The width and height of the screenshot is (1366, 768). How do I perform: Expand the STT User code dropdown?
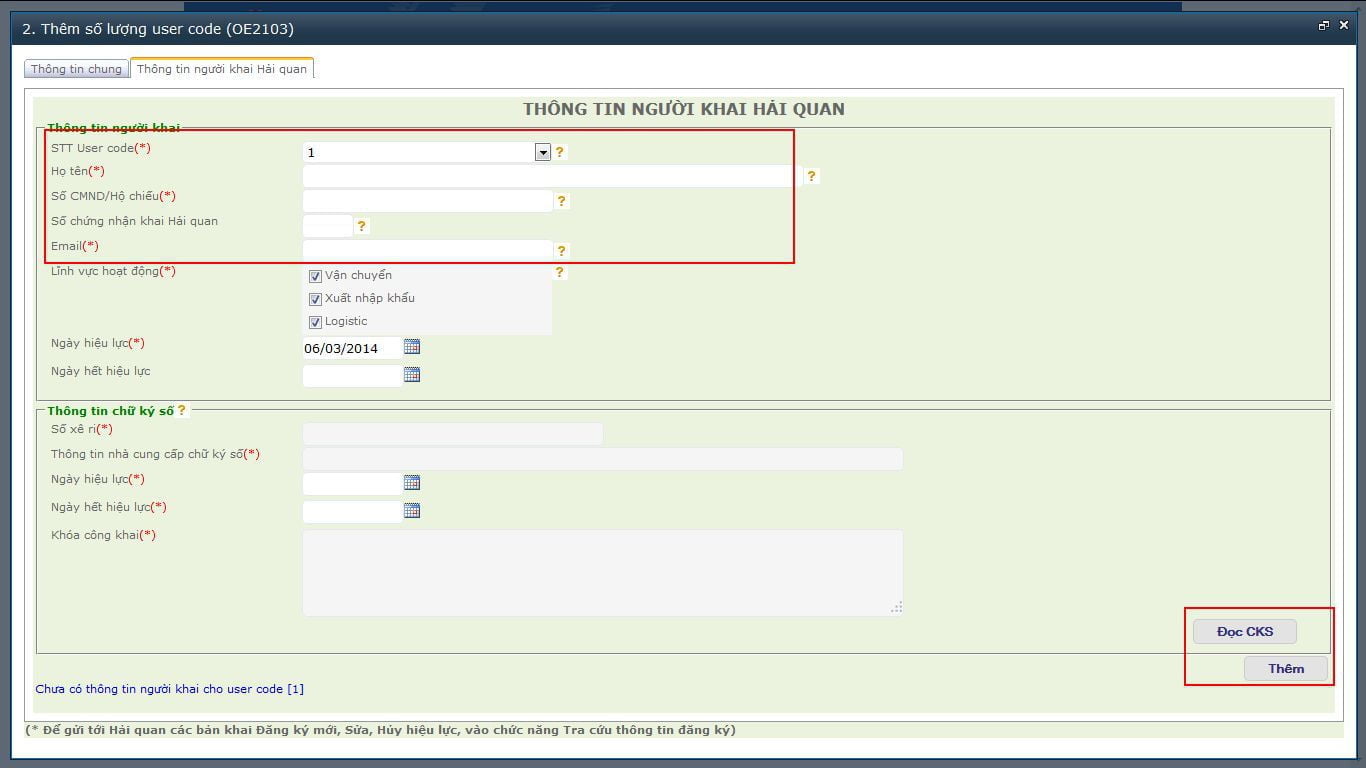coord(542,152)
